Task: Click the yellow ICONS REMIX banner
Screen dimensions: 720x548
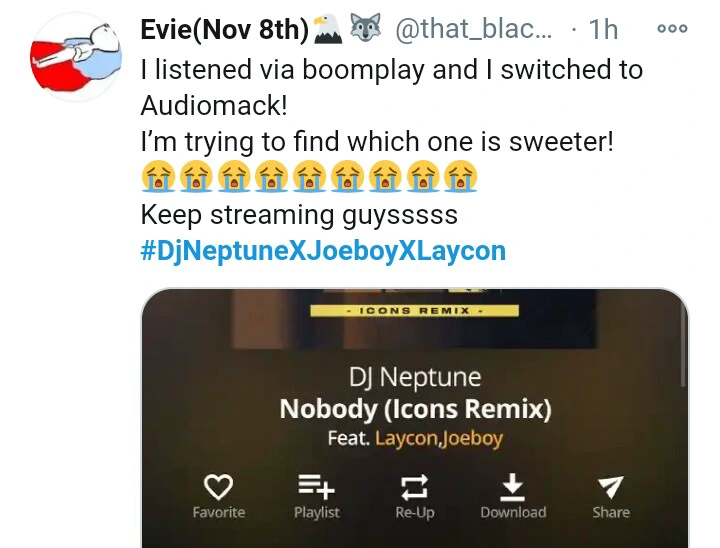Action: click(415, 311)
